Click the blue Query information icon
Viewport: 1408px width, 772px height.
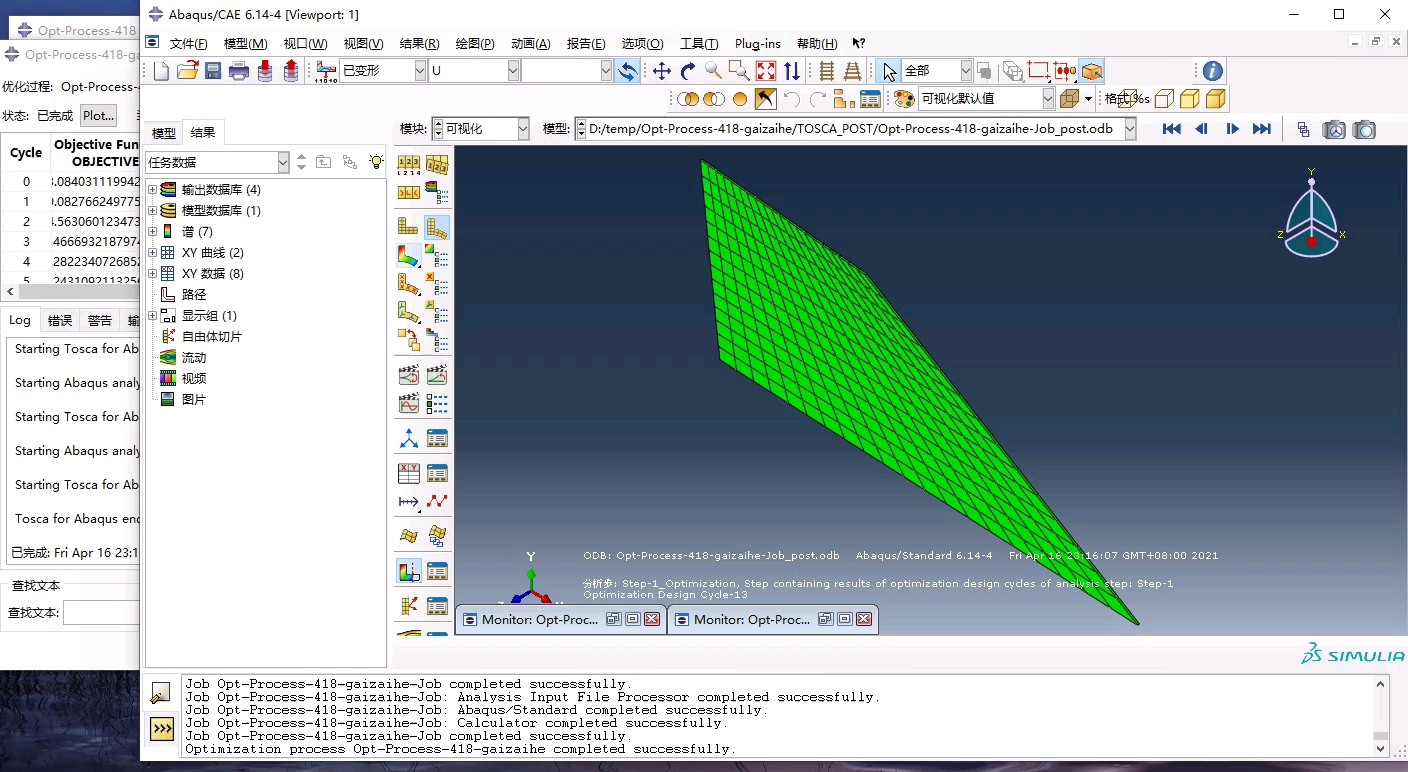coord(1212,71)
